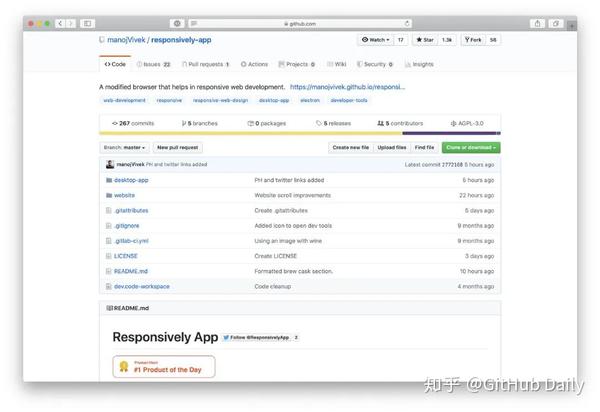Show tab overview icon
600x412 pixels.
click(x=556, y=24)
